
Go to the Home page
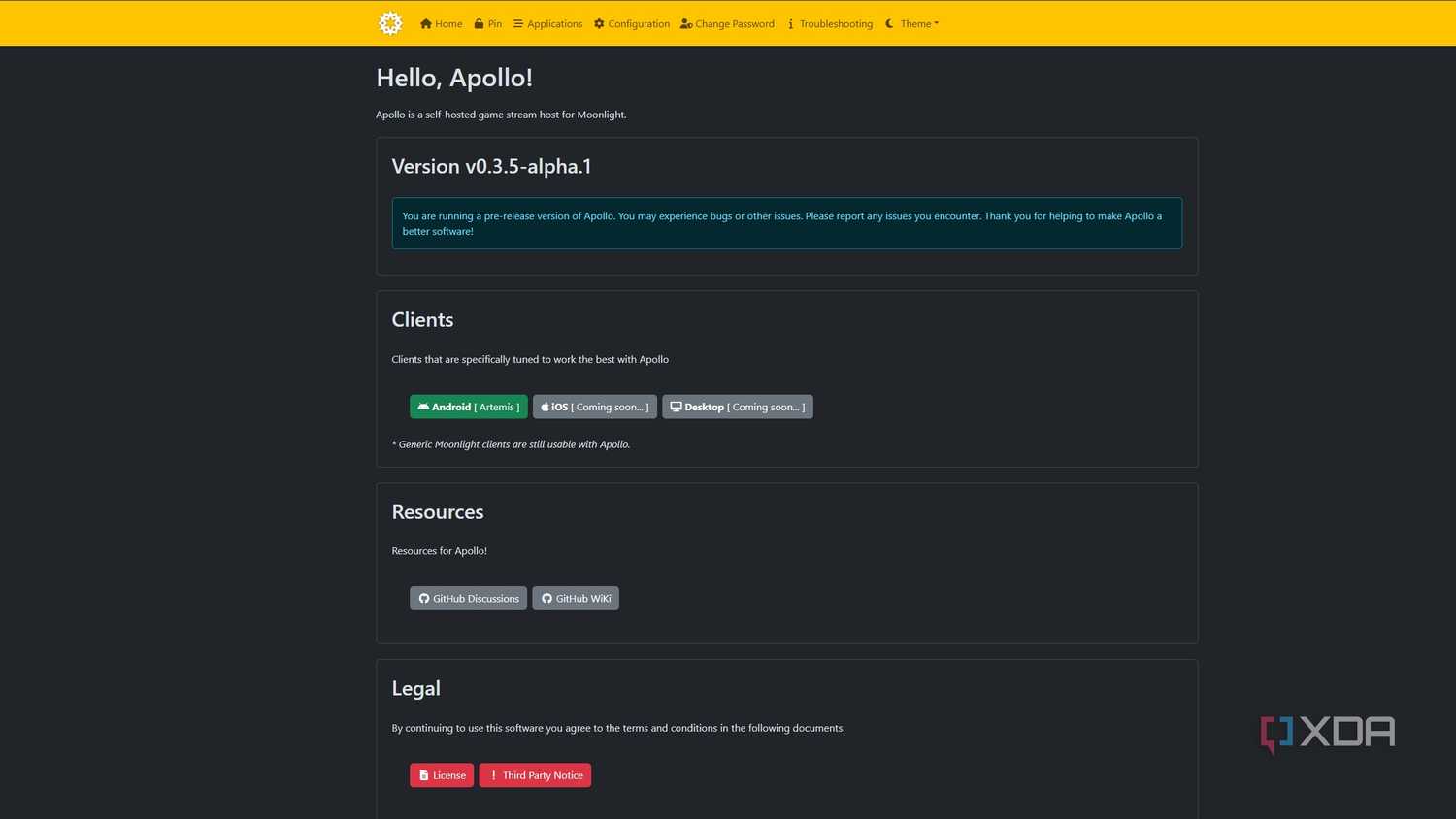click(x=441, y=23)
